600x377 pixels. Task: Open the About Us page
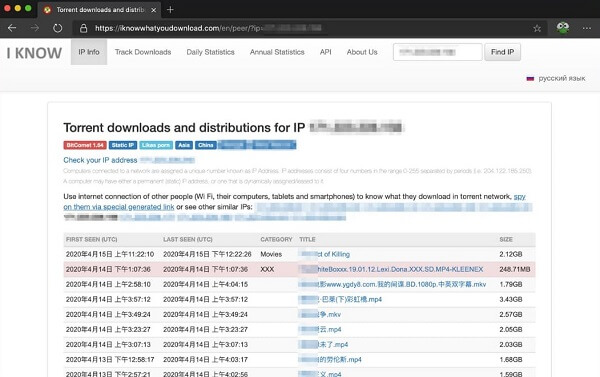point(362,52)
